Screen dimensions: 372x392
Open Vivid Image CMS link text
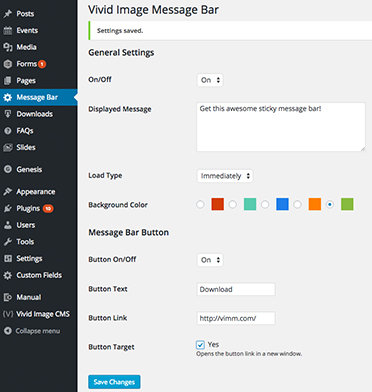pyautogui.click(x=43, y=314)
